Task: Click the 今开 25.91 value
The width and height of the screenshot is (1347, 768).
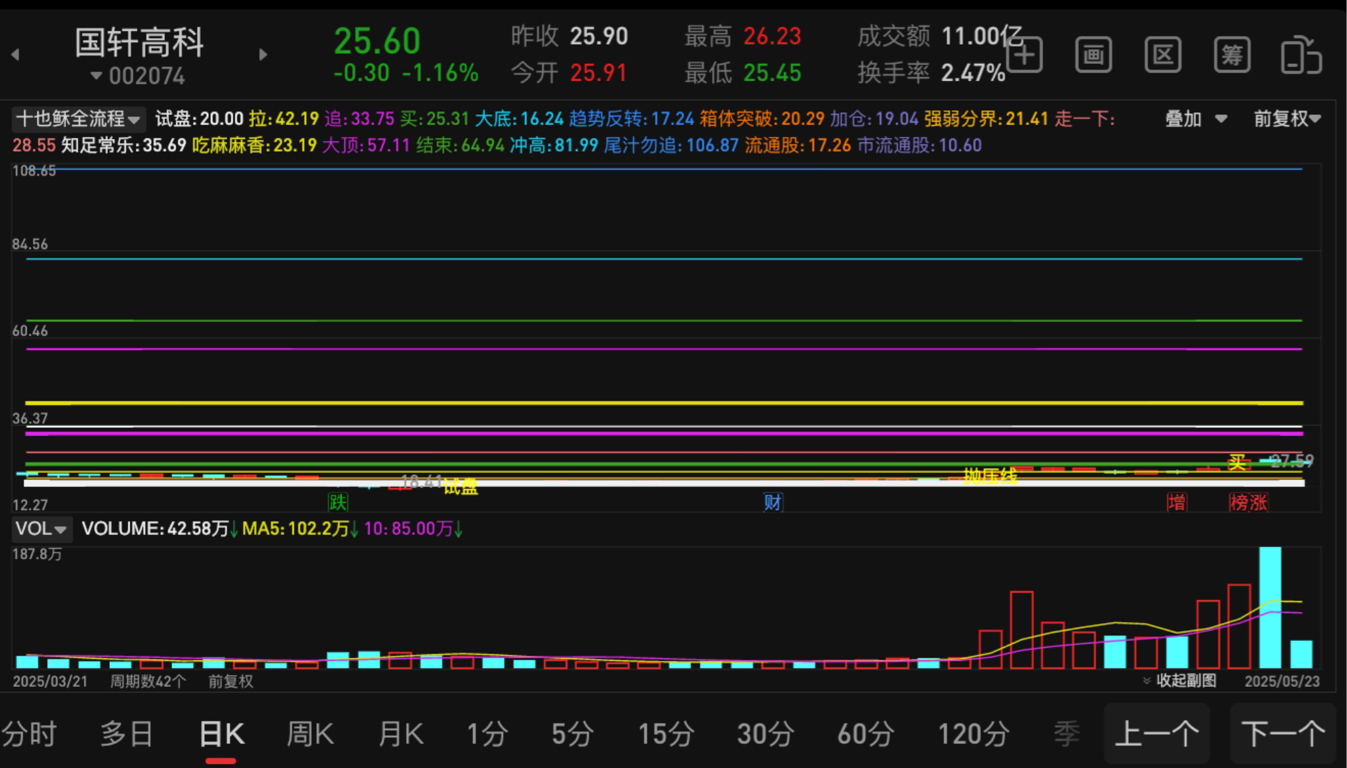Action: [599, 73]
